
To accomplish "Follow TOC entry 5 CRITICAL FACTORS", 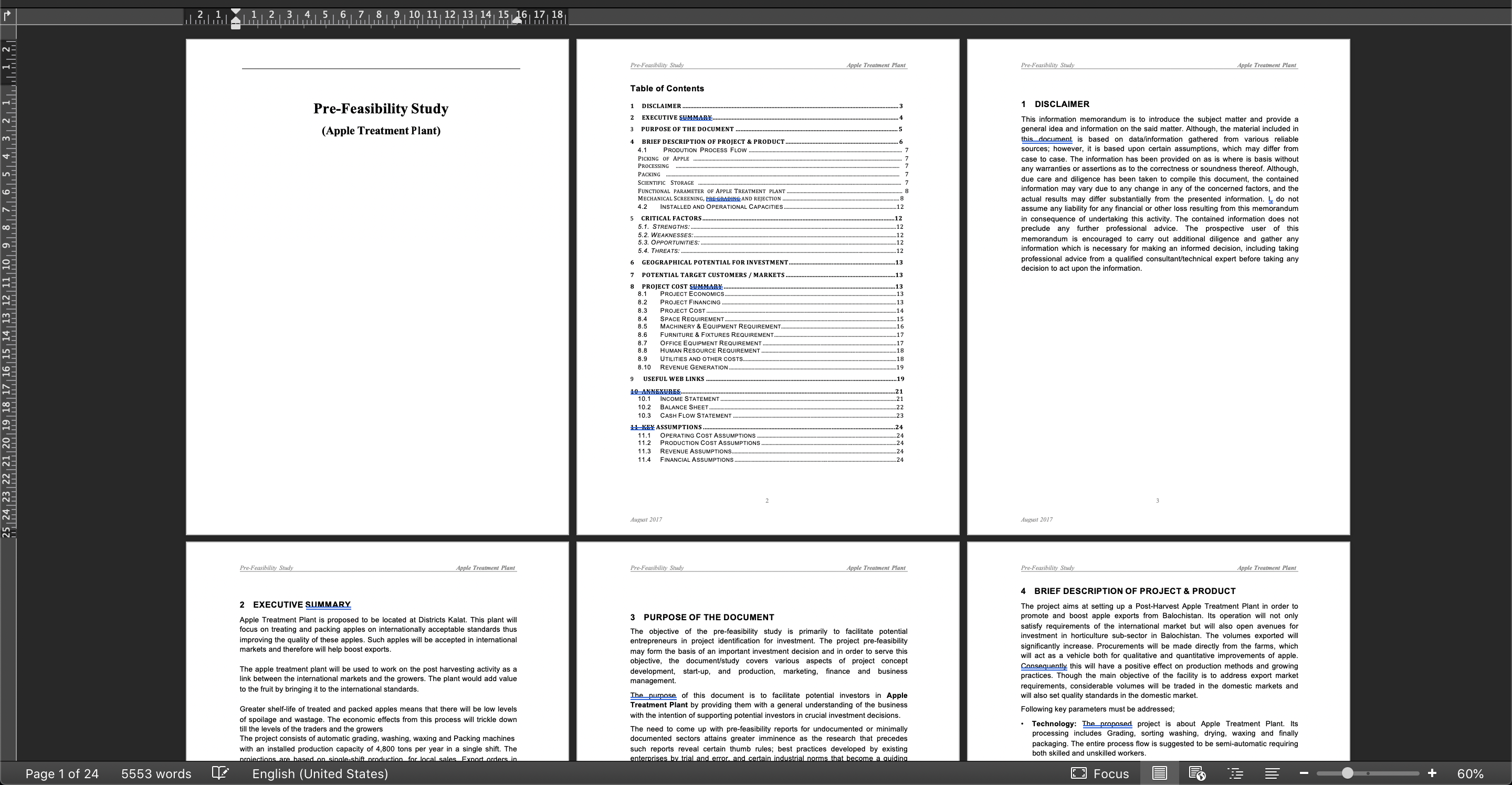I will click(766, 218).
